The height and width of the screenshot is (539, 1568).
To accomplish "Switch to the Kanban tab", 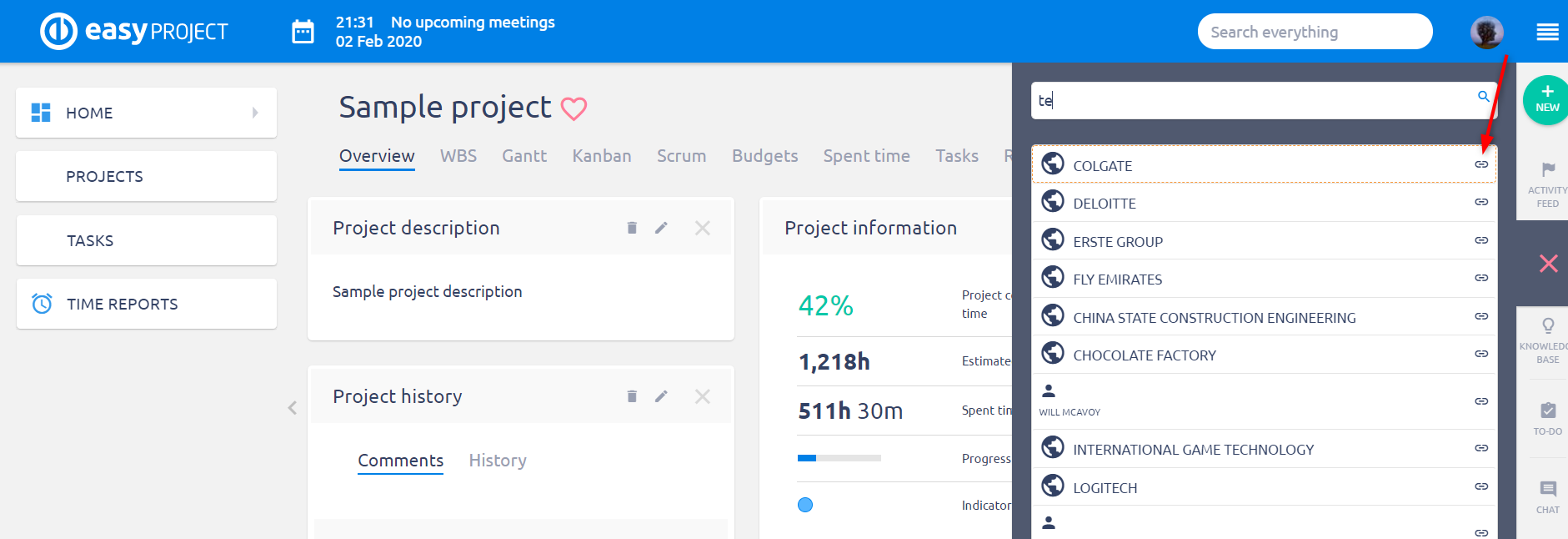I will pos(602,156).
